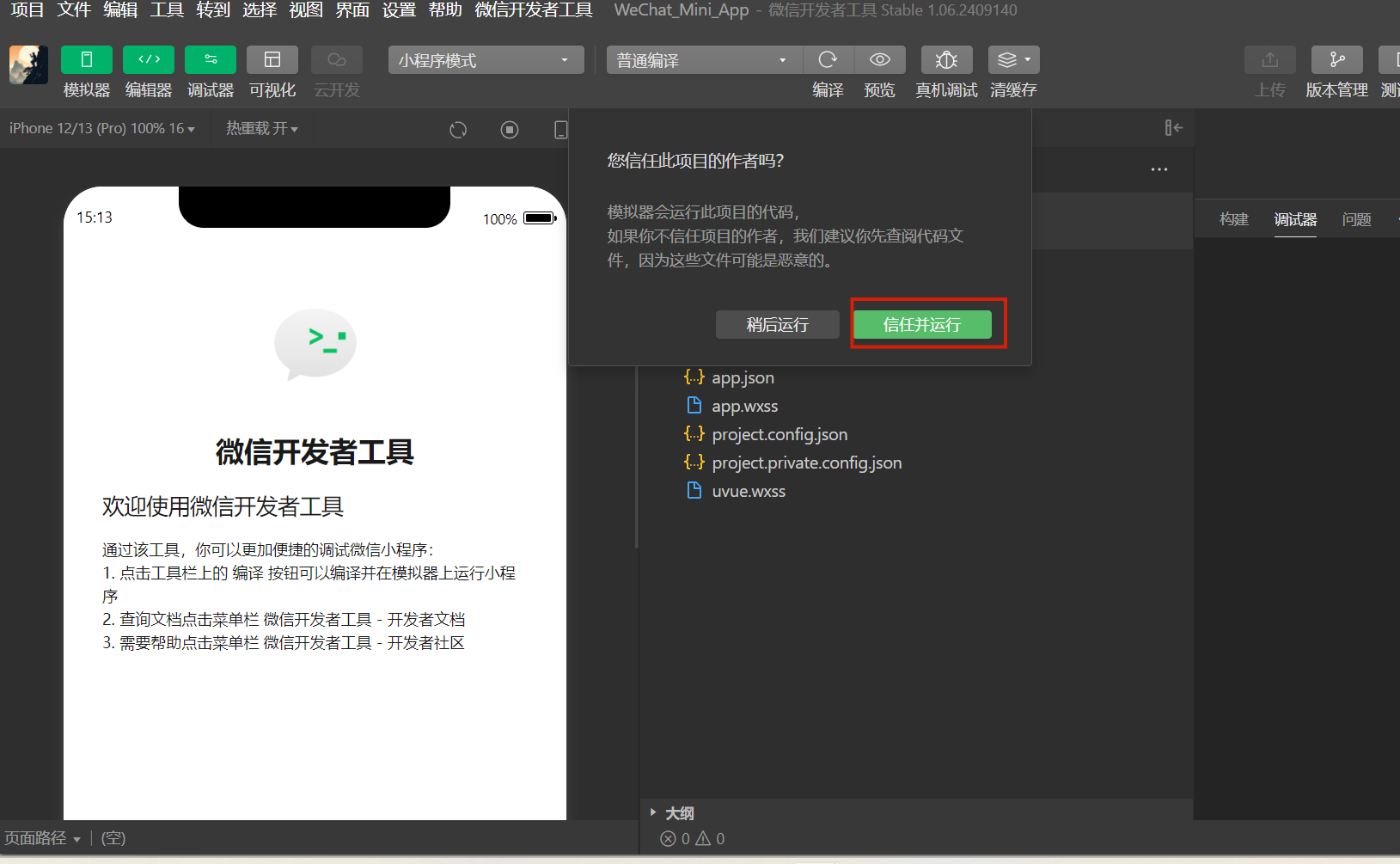Open the 视图 menu
Image resolution: width=1400 pixels, height=864 pixels.
click(x=306, y=10)
